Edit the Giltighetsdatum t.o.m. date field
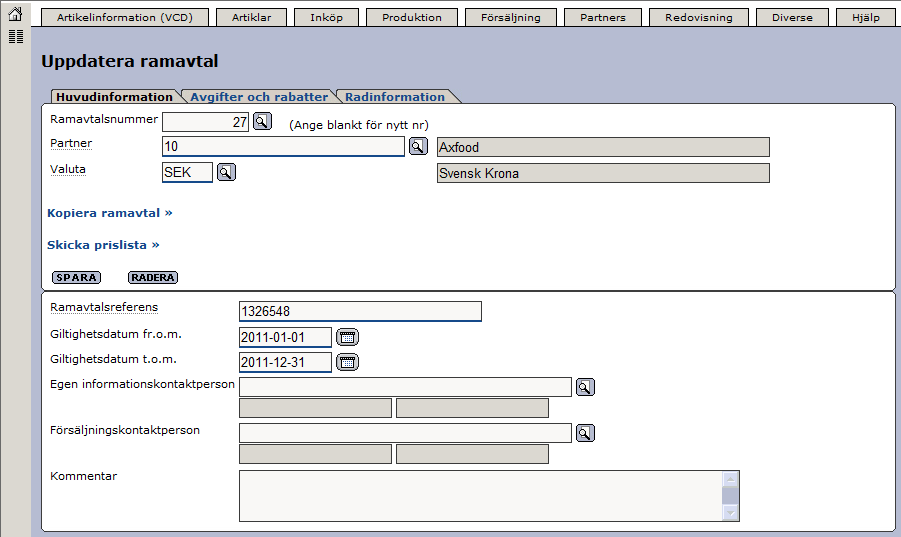Image resolution: width=901 pixels, height=537 pixels. point(285,362)
